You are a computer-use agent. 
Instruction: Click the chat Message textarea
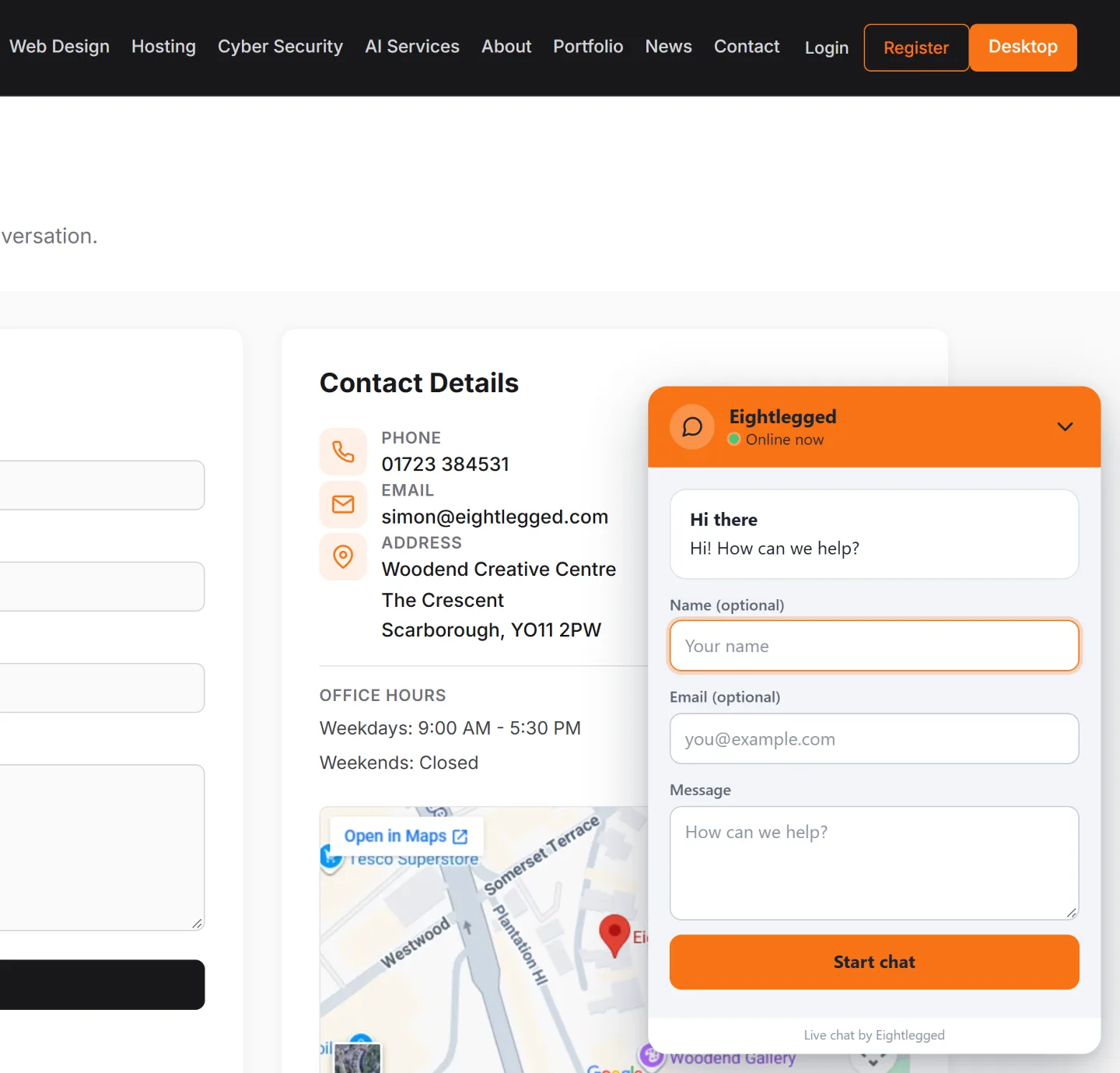coord(874,863)
